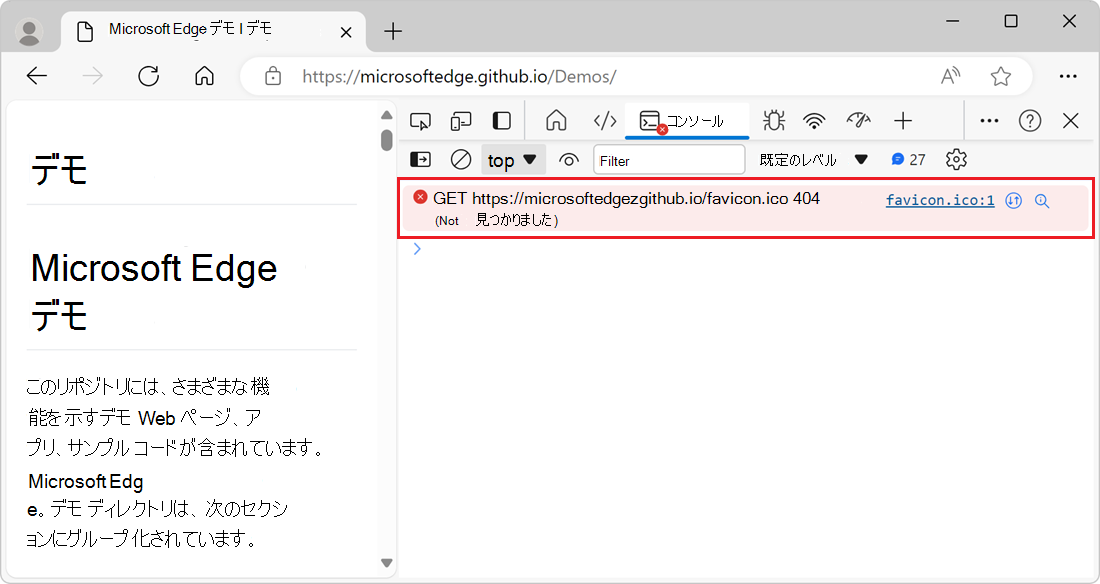Toggle the DevTools panel layout
1100x584 pixels.
pyautogui.click(x=501, y=120)
